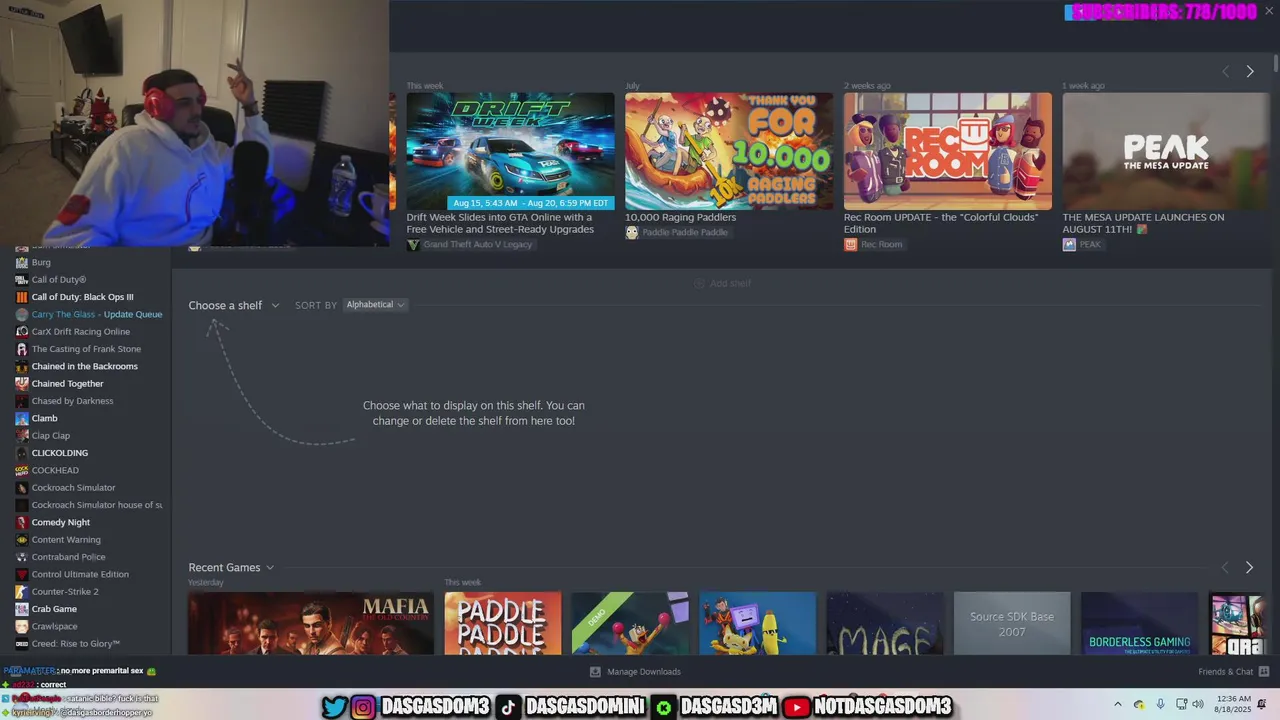Open the Choose a shelf dropdown

click(x=233, y=305)
